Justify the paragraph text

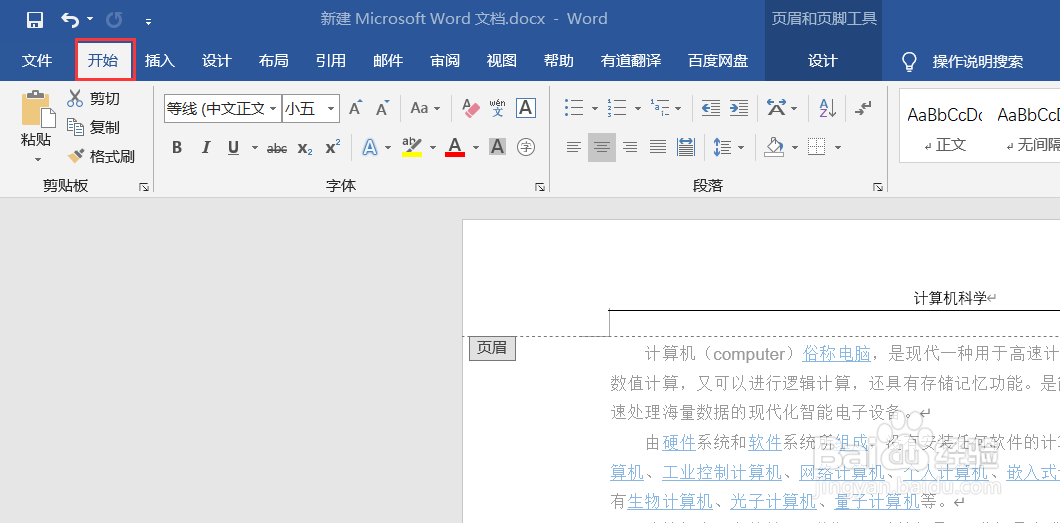tap(658, 147)
